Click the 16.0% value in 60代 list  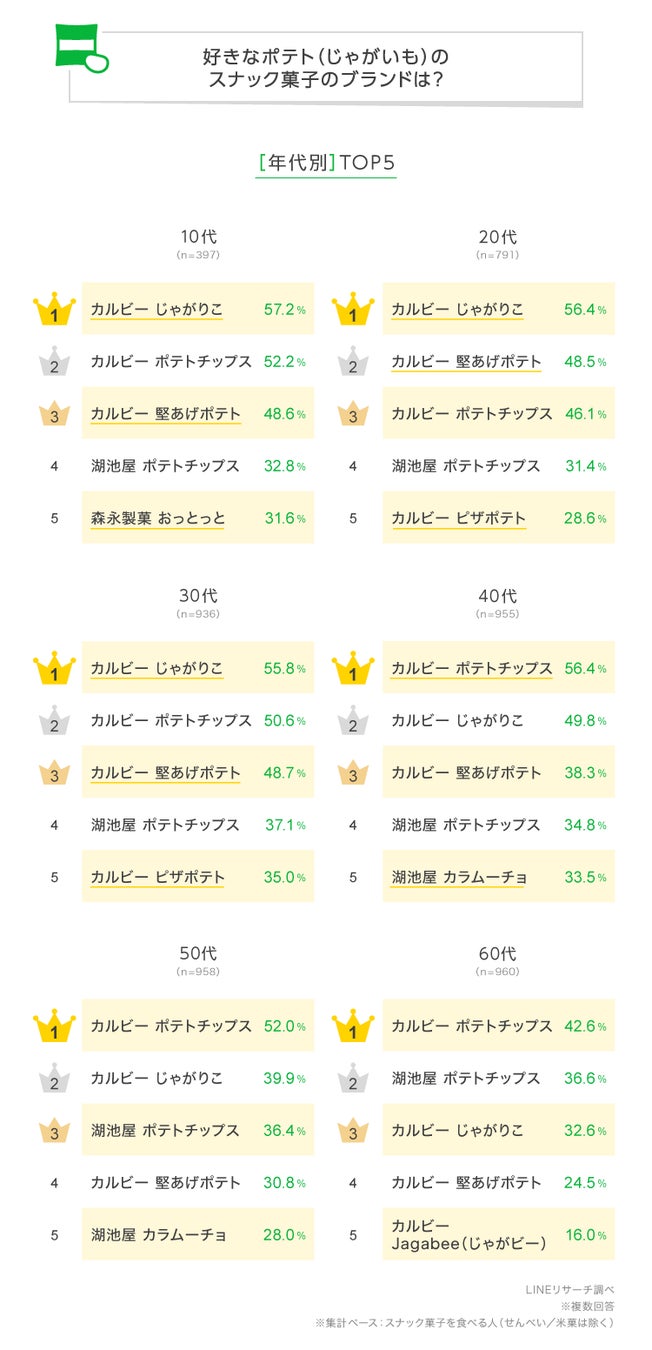coord(584,1235)
